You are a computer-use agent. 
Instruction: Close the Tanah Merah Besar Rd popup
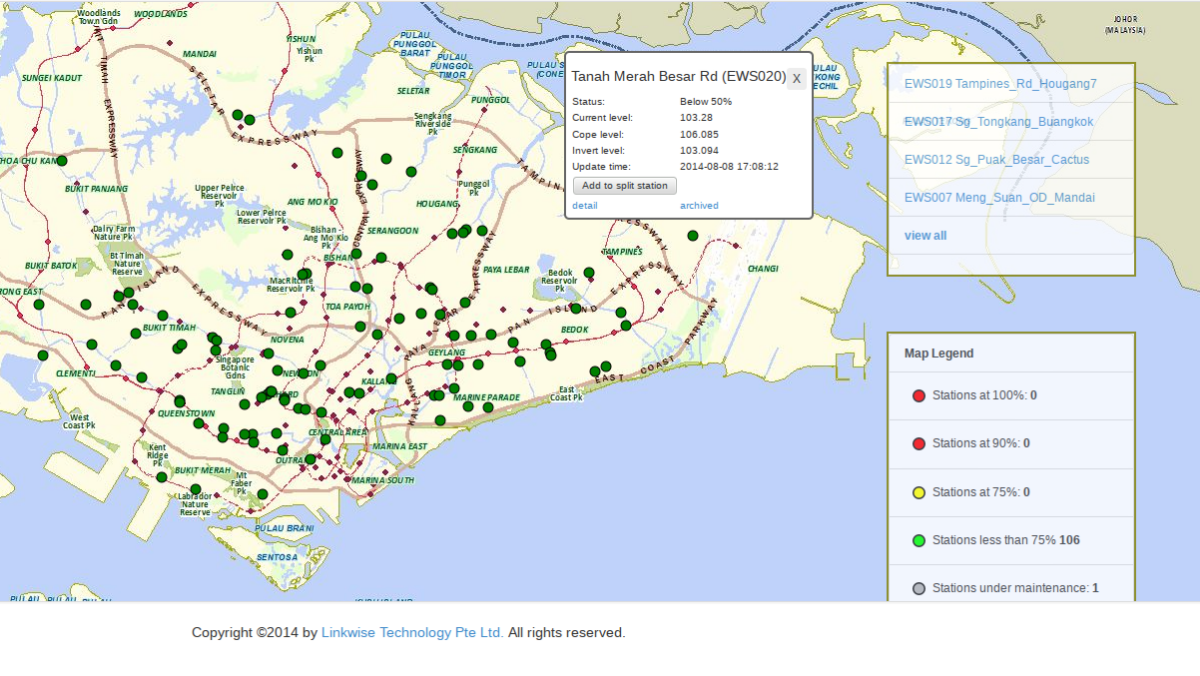point(797,78)
